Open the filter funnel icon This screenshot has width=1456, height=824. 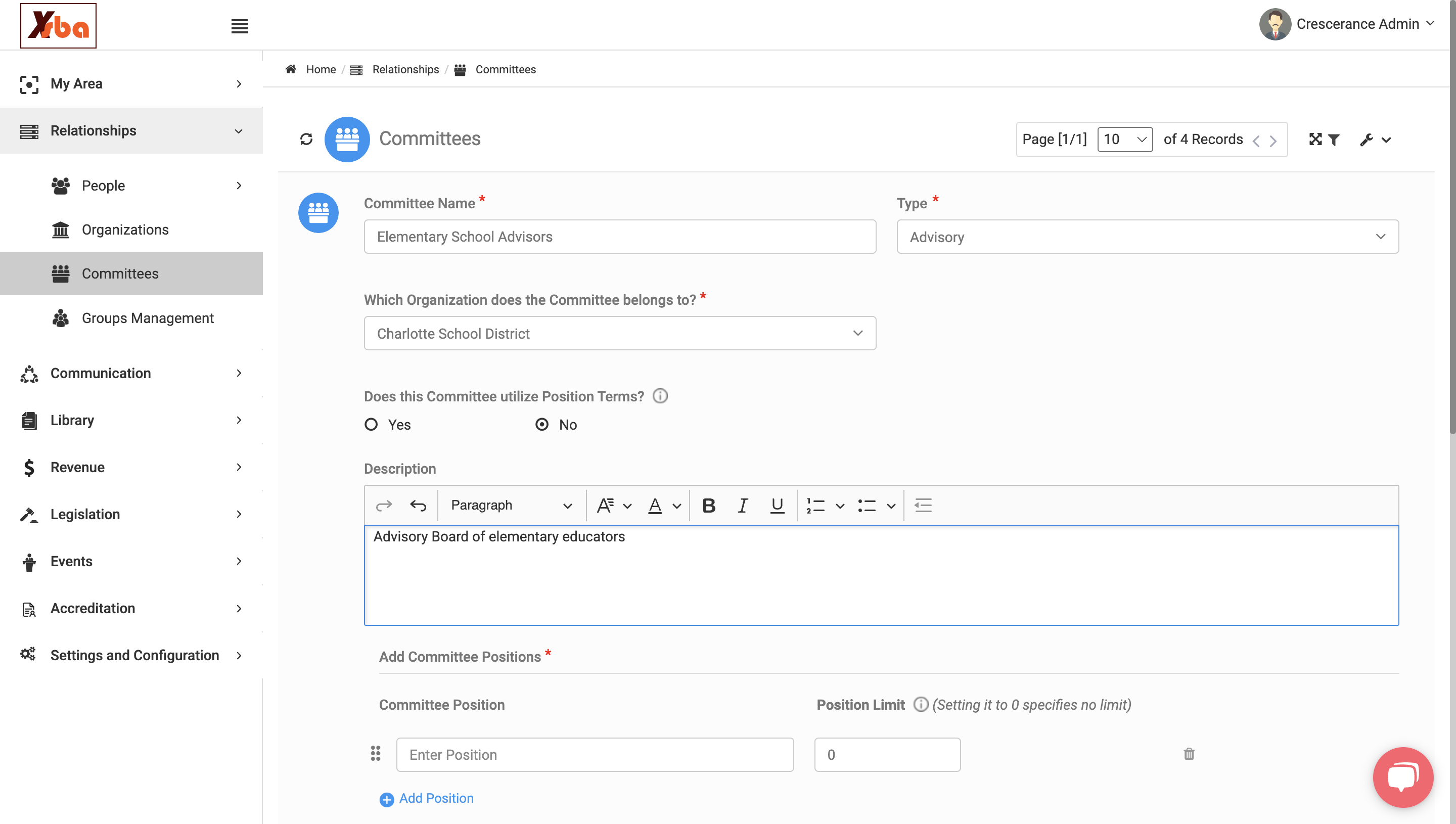(x=1334, y=140)
